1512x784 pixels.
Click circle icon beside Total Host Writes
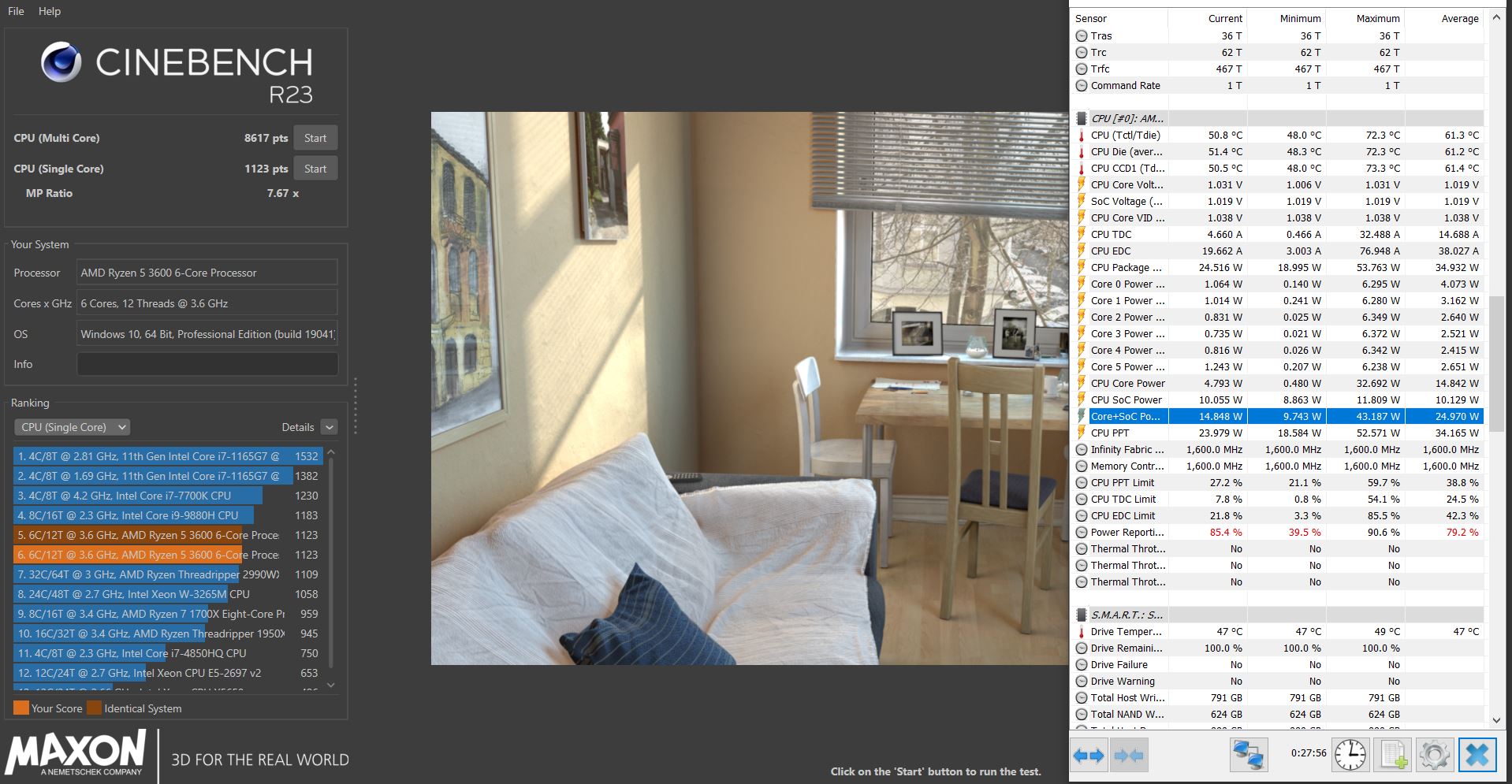1082,697
